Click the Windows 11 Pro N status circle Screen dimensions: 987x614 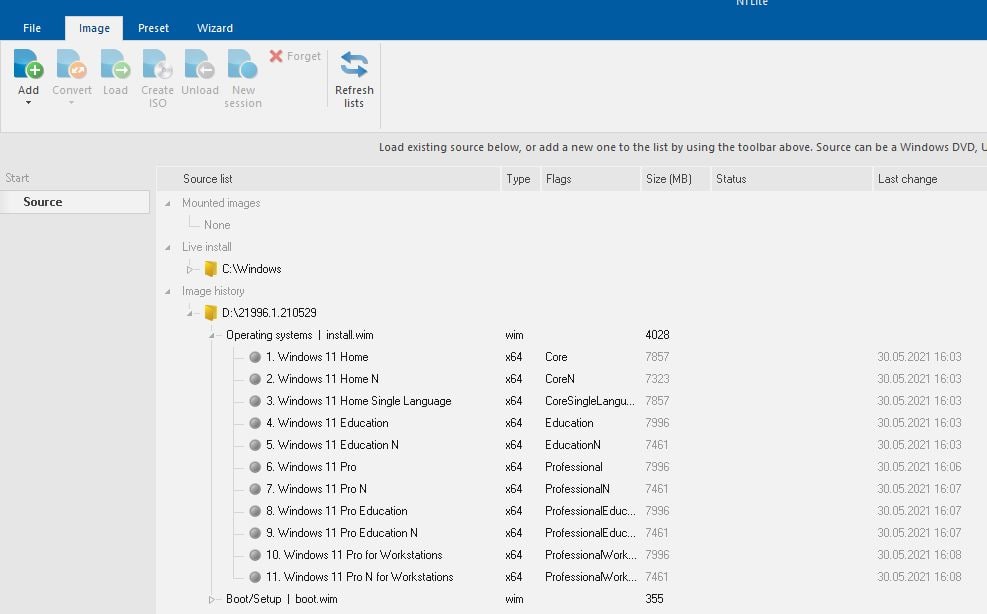(x=255, y=489)
